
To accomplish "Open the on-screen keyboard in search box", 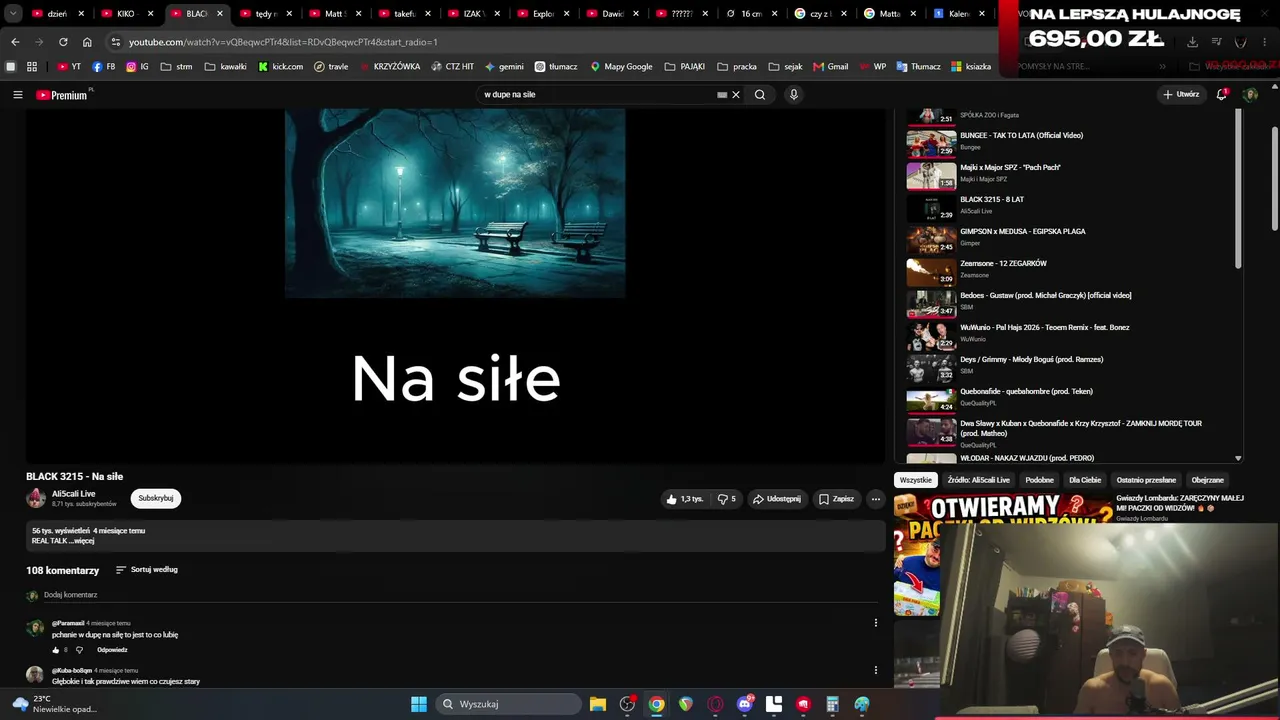I will click(722, 95).
